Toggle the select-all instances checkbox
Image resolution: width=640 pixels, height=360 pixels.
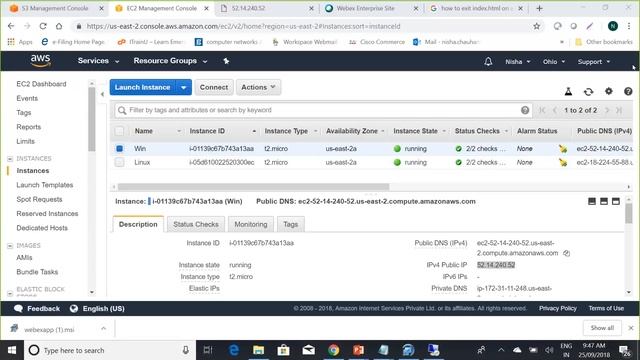pos(119,131)
